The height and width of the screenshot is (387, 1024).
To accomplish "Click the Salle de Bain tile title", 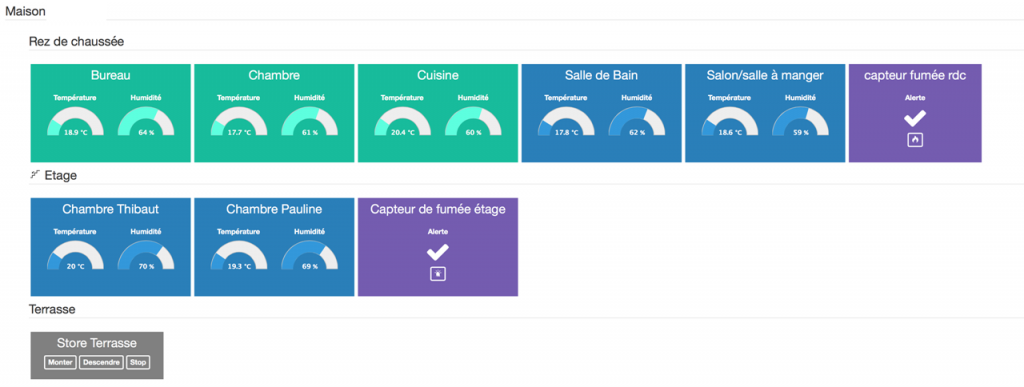I will [x=601, y=75].
